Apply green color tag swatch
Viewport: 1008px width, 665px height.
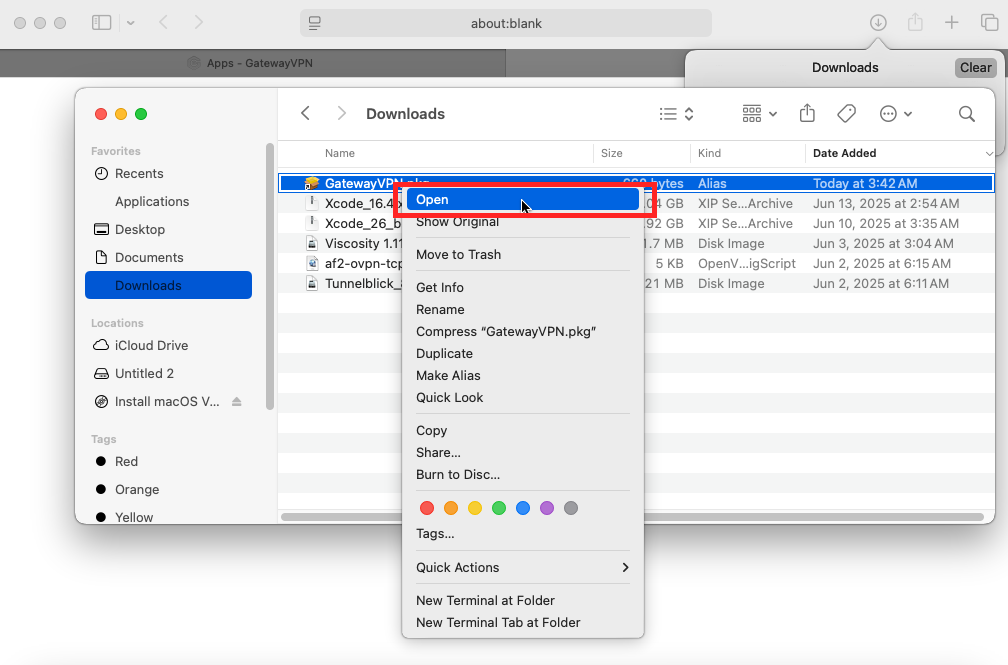499,508
